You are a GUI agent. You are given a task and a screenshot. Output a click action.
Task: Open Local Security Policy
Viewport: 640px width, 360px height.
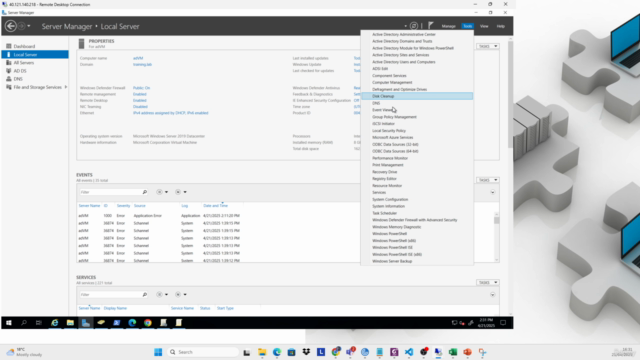(x=417, y=131)
